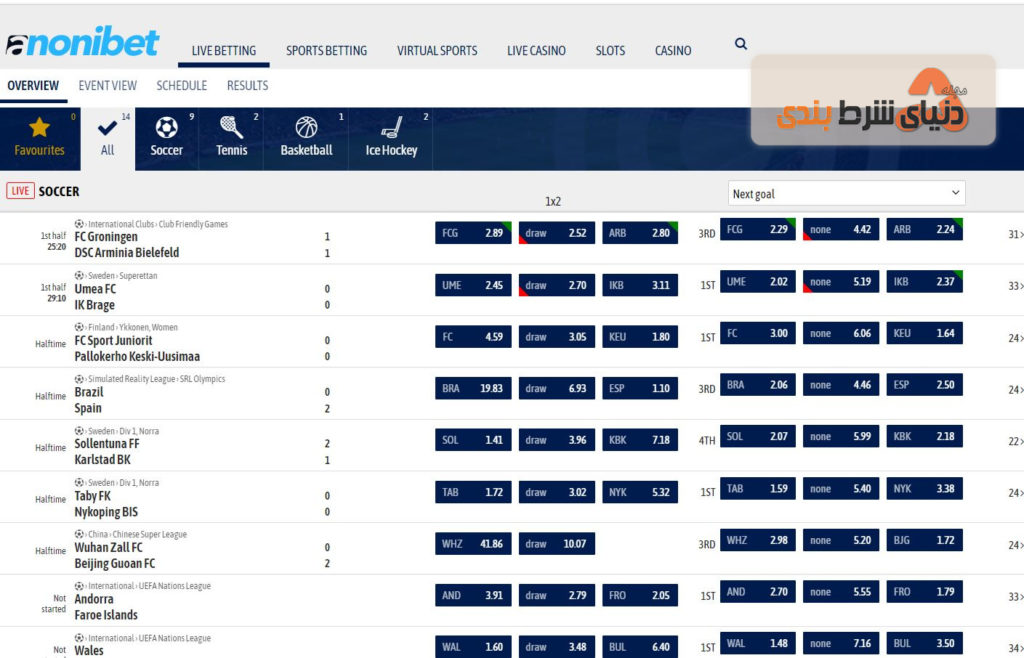1024x658 pixels.
Task: Open the Slots section
Action: pos(610,51)
